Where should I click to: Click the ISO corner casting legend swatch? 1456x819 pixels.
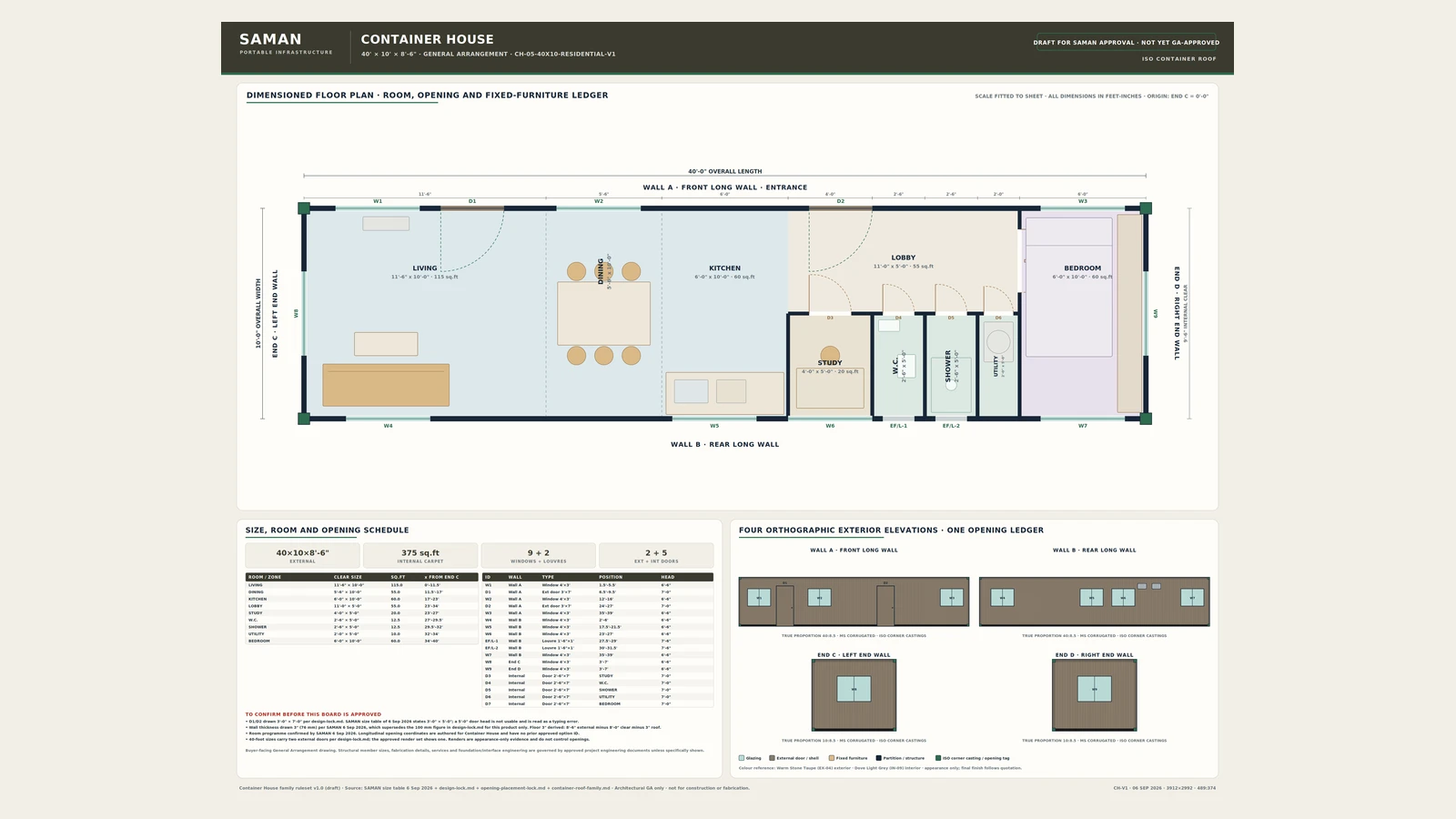click(x=938, y=758)
